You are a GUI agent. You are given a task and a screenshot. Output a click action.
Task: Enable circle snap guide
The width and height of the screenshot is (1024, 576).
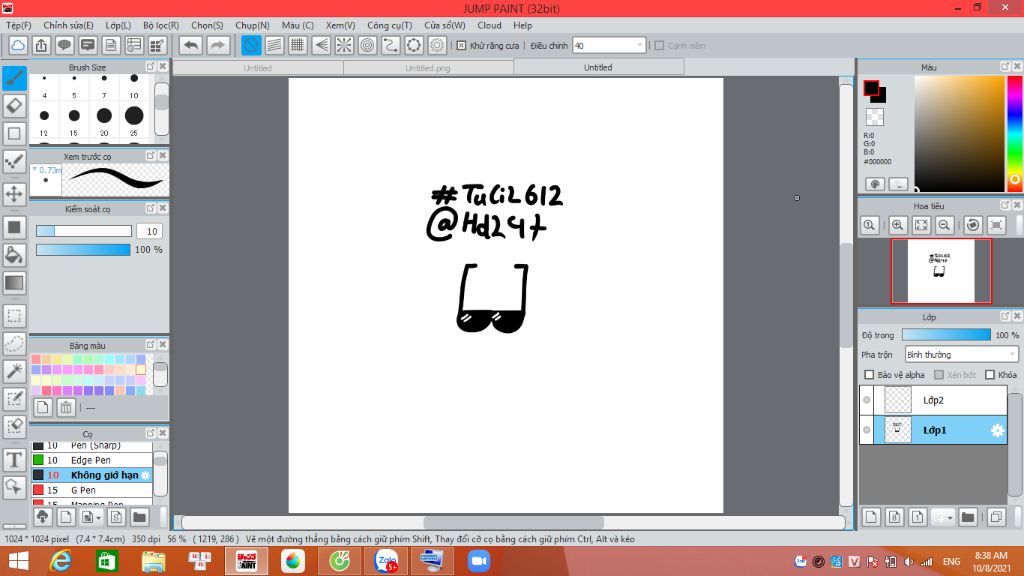(x=367, y=45)
